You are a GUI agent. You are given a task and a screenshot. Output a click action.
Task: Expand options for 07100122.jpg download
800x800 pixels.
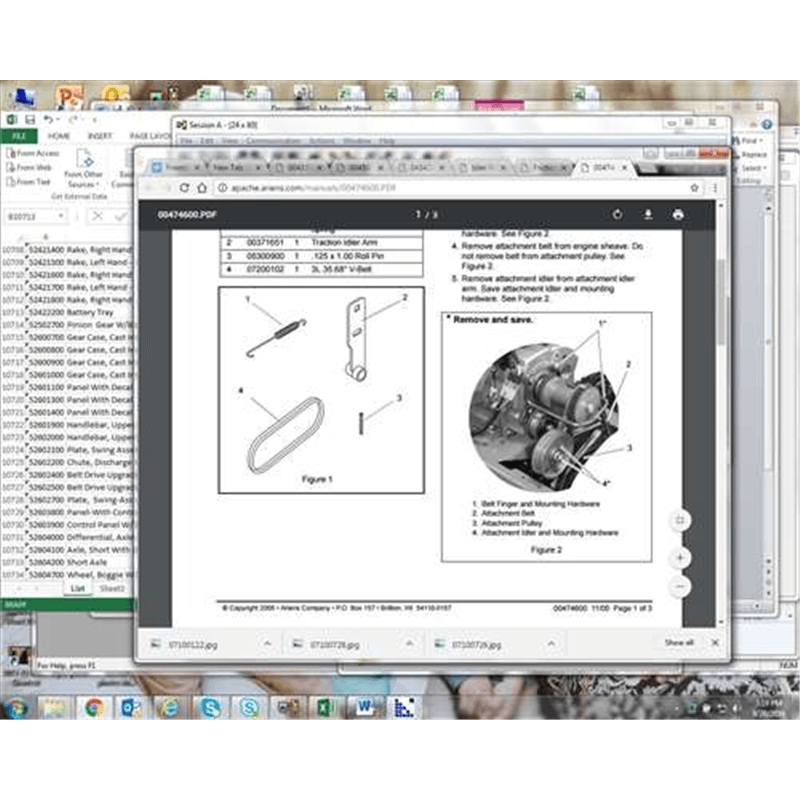click(268, 645)
